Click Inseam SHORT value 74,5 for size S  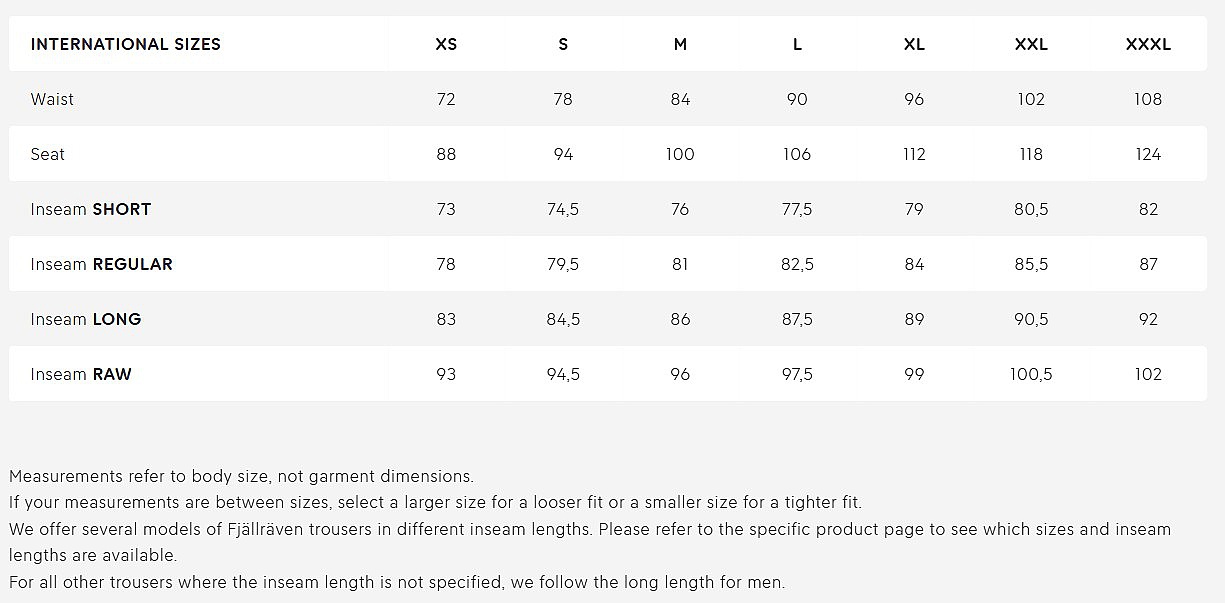click(563, 209)
